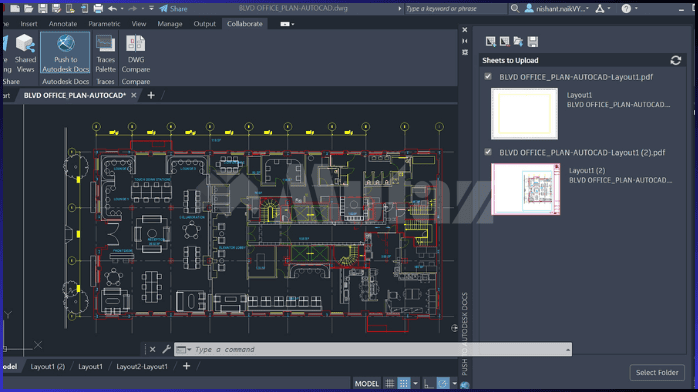698x392 pixels.
Task: Open the Annotate ribbon tab
Action: (63, 24)
